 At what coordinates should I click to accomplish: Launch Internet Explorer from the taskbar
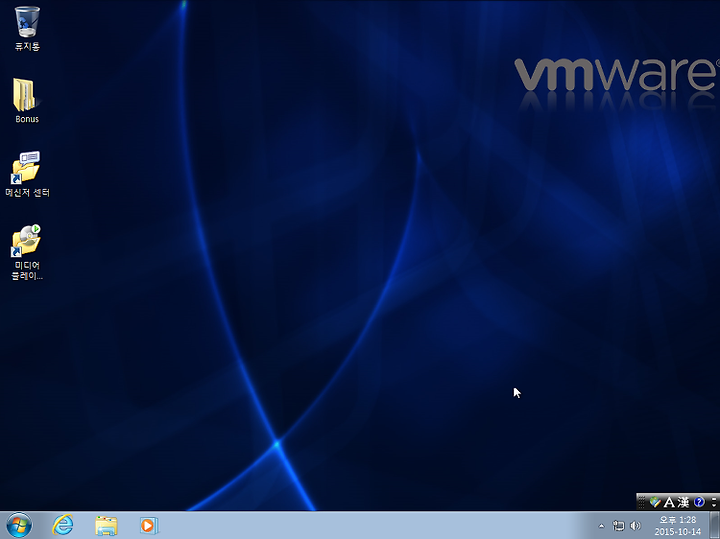[x=63, y=525]
